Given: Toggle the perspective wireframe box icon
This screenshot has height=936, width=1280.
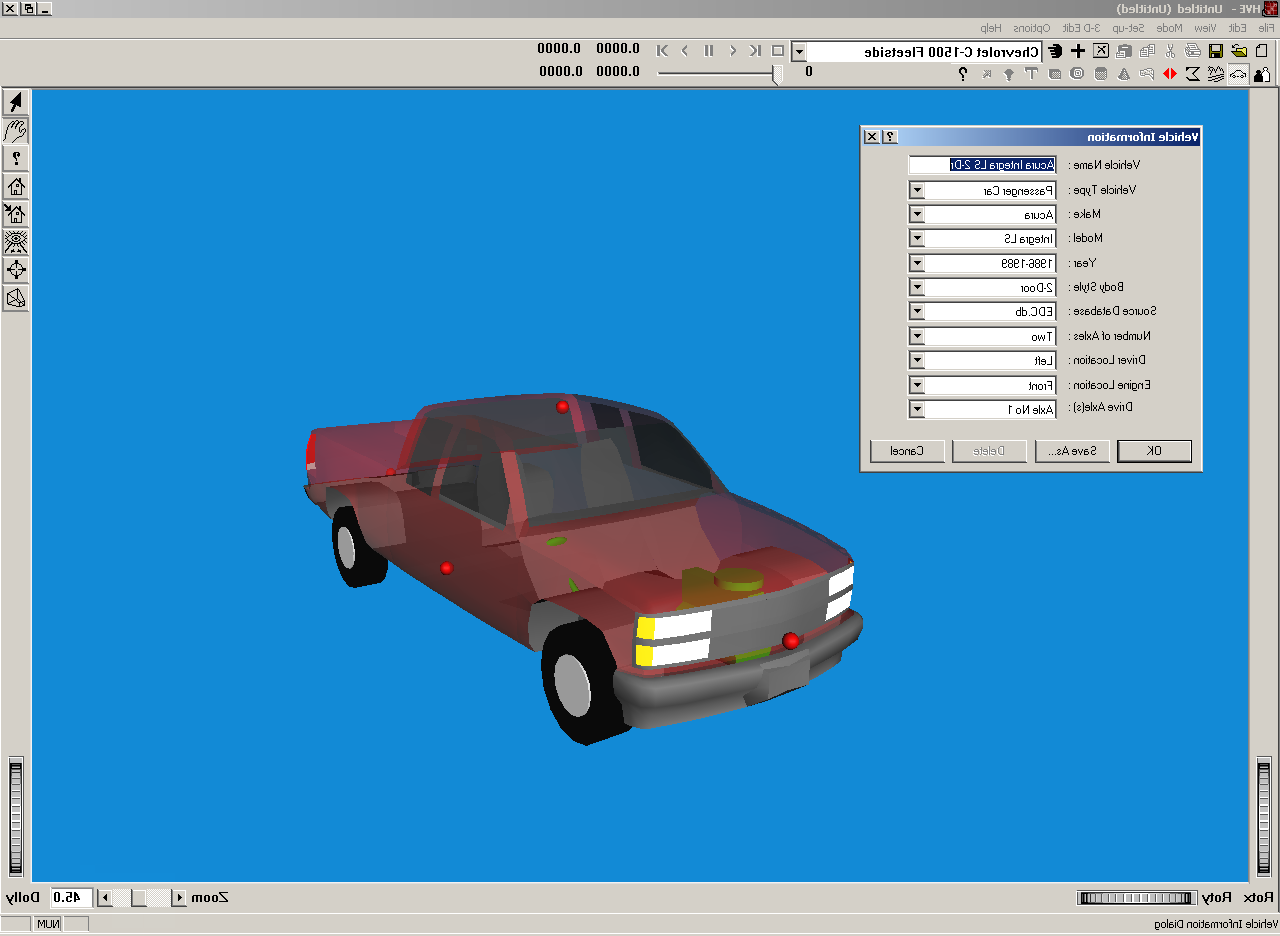Looking at the screenshot, I should (x=16, y=298).
